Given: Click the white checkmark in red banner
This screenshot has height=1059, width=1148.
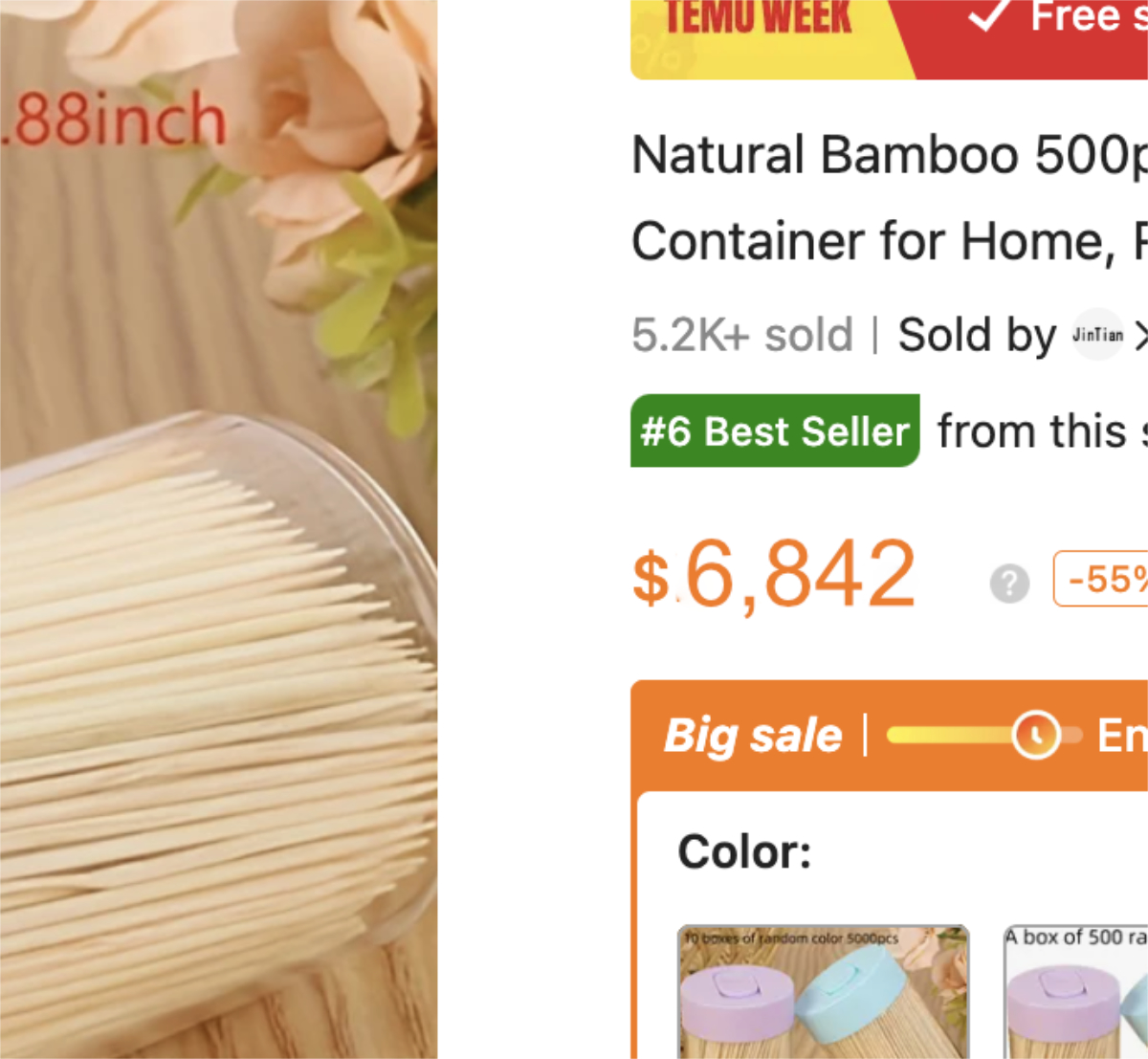Looking at the screenshot, I should pyautogui.click(x=989, y=14).
